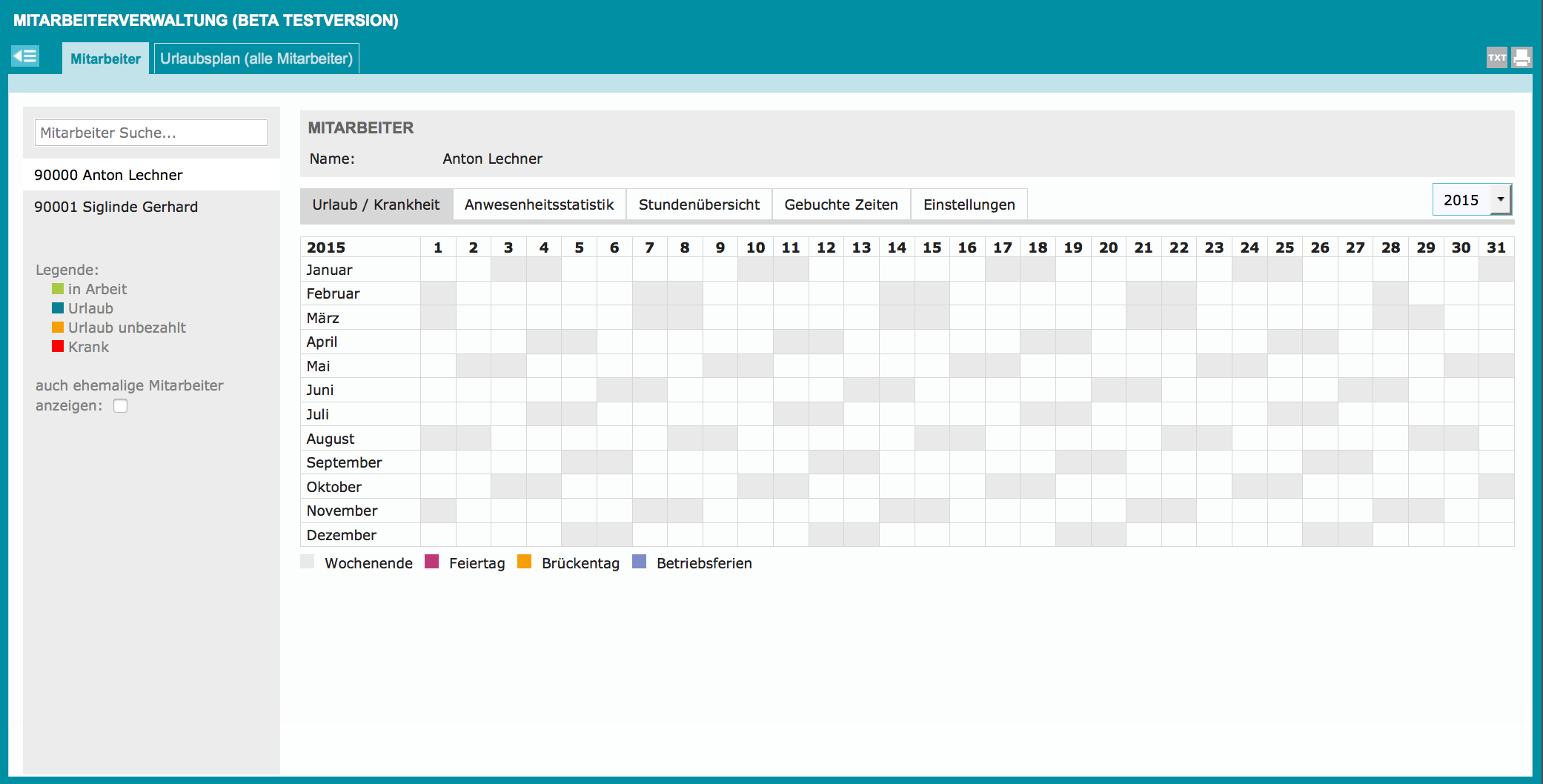Export the view using the TXT icon

coord(1496,58)
